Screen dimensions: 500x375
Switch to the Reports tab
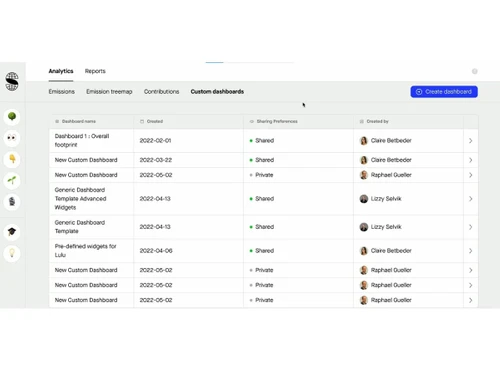95,71
